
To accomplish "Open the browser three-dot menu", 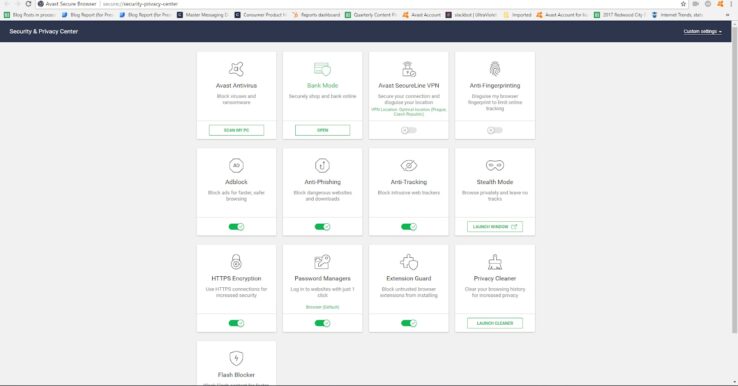I will [x=731, y=4].
